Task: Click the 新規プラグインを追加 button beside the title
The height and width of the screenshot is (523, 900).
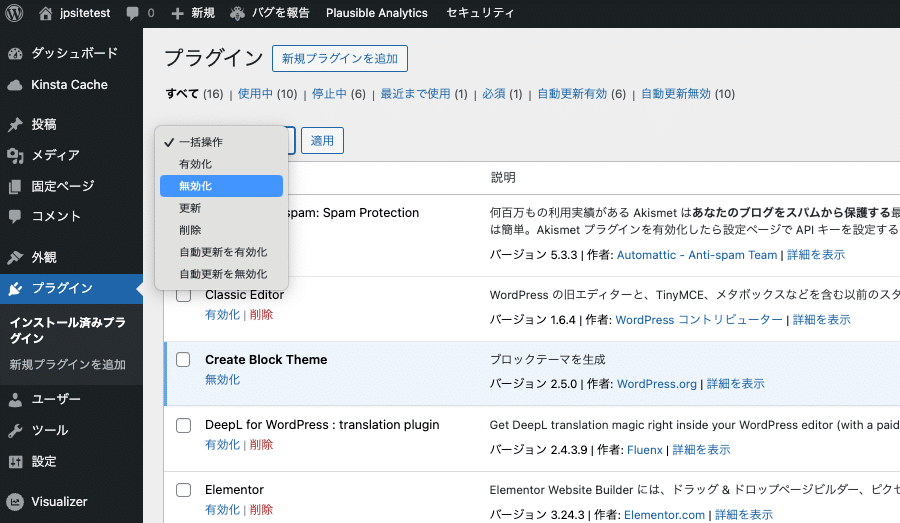Action: tap(340, 59)
